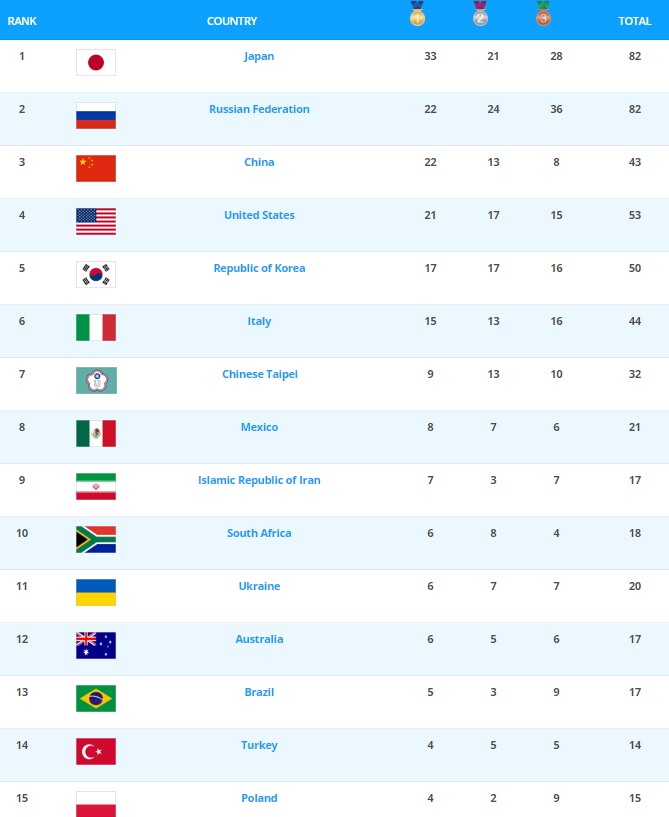Screen dimensions: 669x817
Task: Open the Ukraine country link
Action: 259,586
